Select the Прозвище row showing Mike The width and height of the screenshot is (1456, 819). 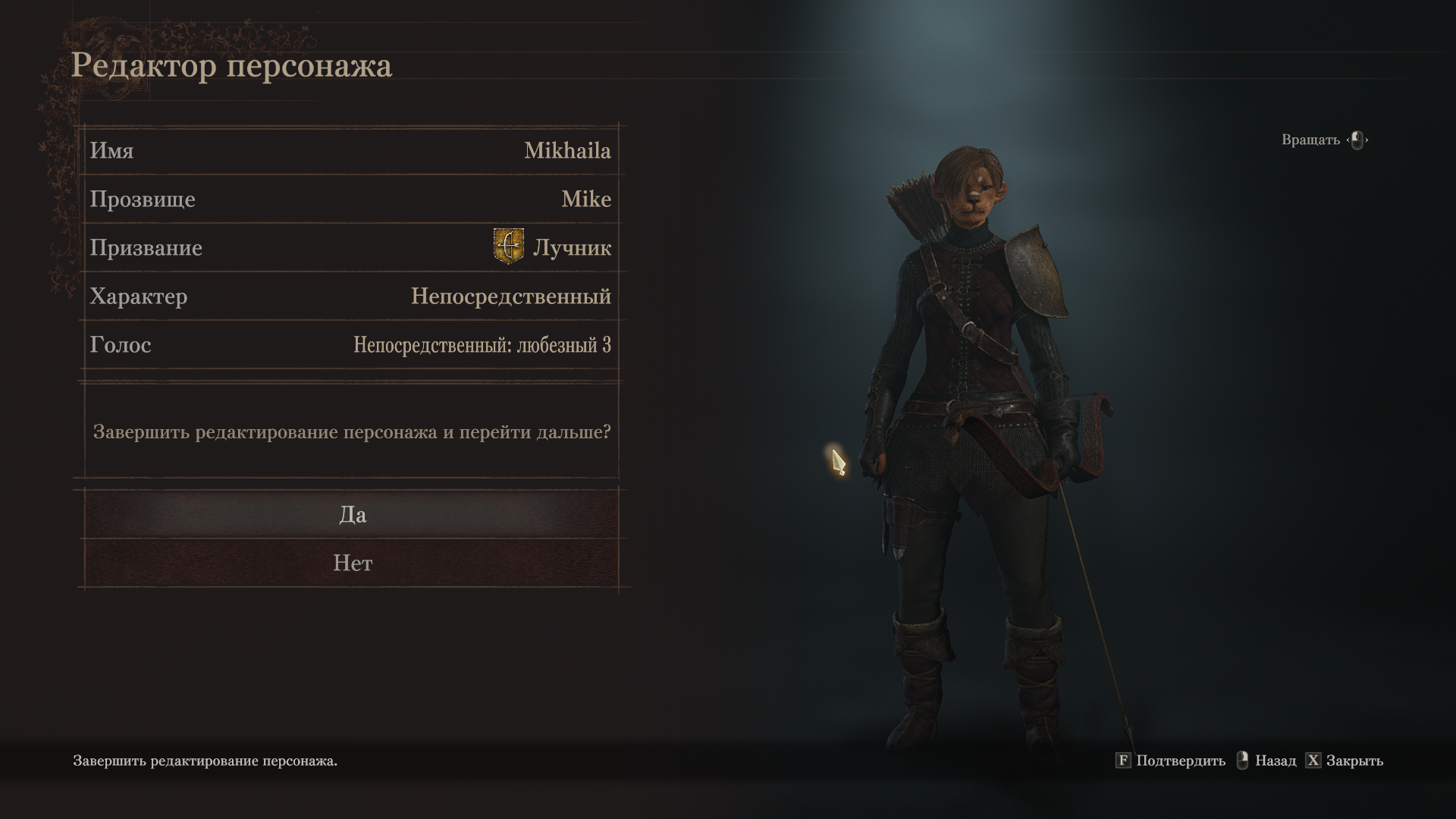[x=351, y=199]
